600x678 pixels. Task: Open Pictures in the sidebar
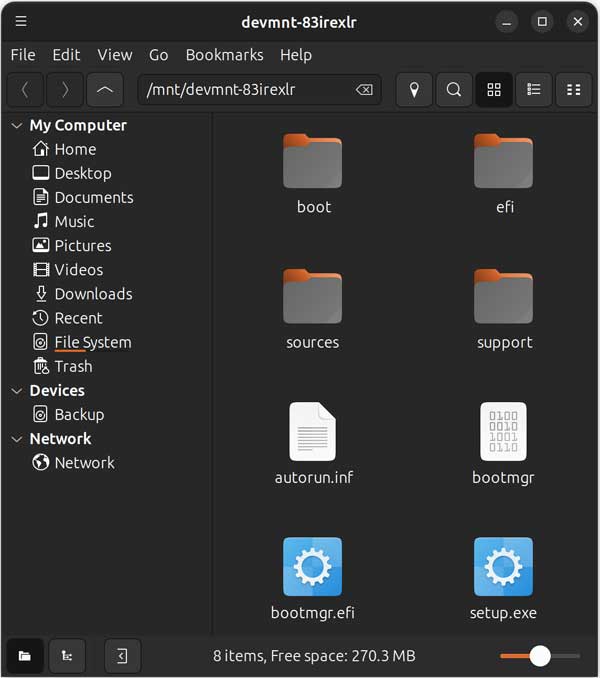72,246
